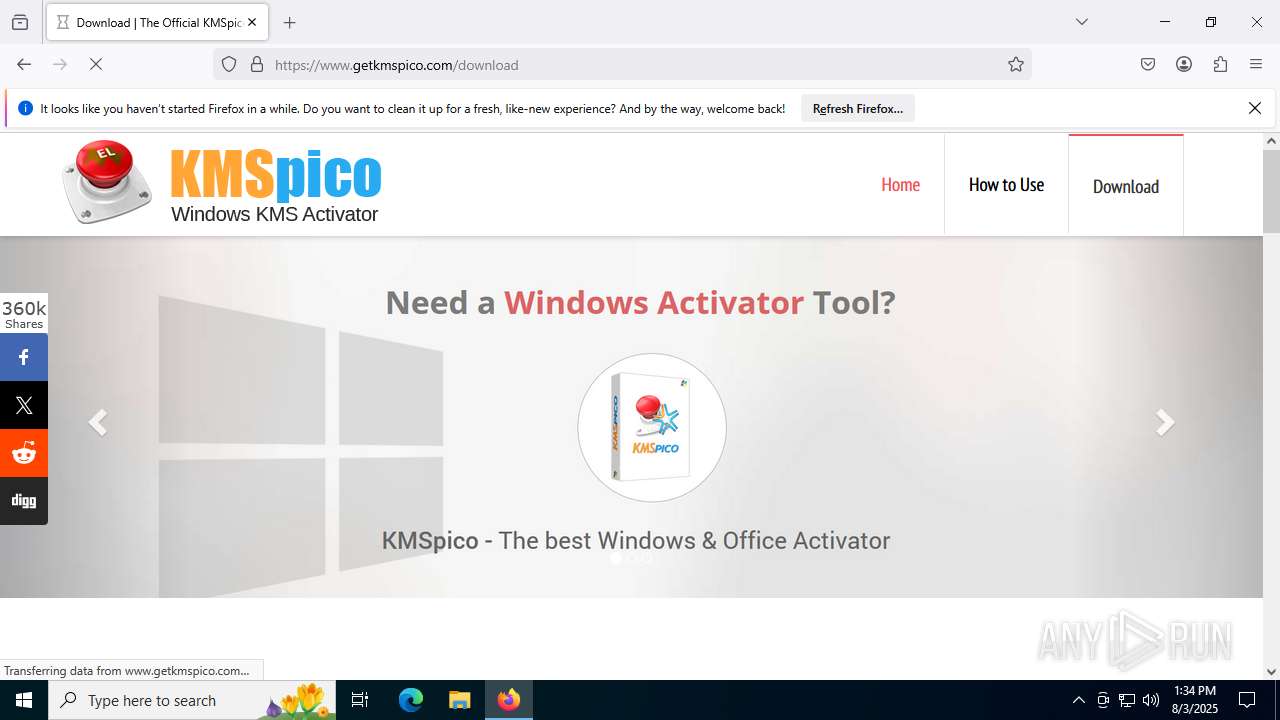Share the page on Reddit
1280x720 pixels.
click(x=24, y=453)
